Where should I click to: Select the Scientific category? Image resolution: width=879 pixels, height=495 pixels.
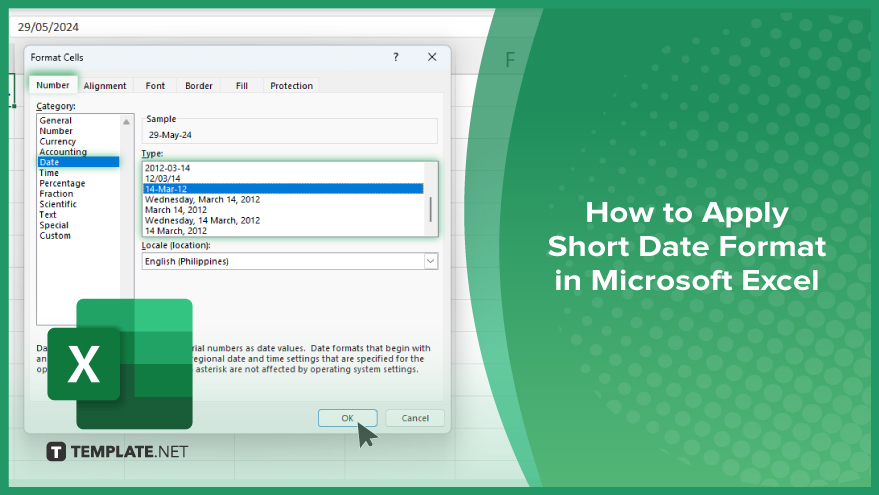coord(58,204)
